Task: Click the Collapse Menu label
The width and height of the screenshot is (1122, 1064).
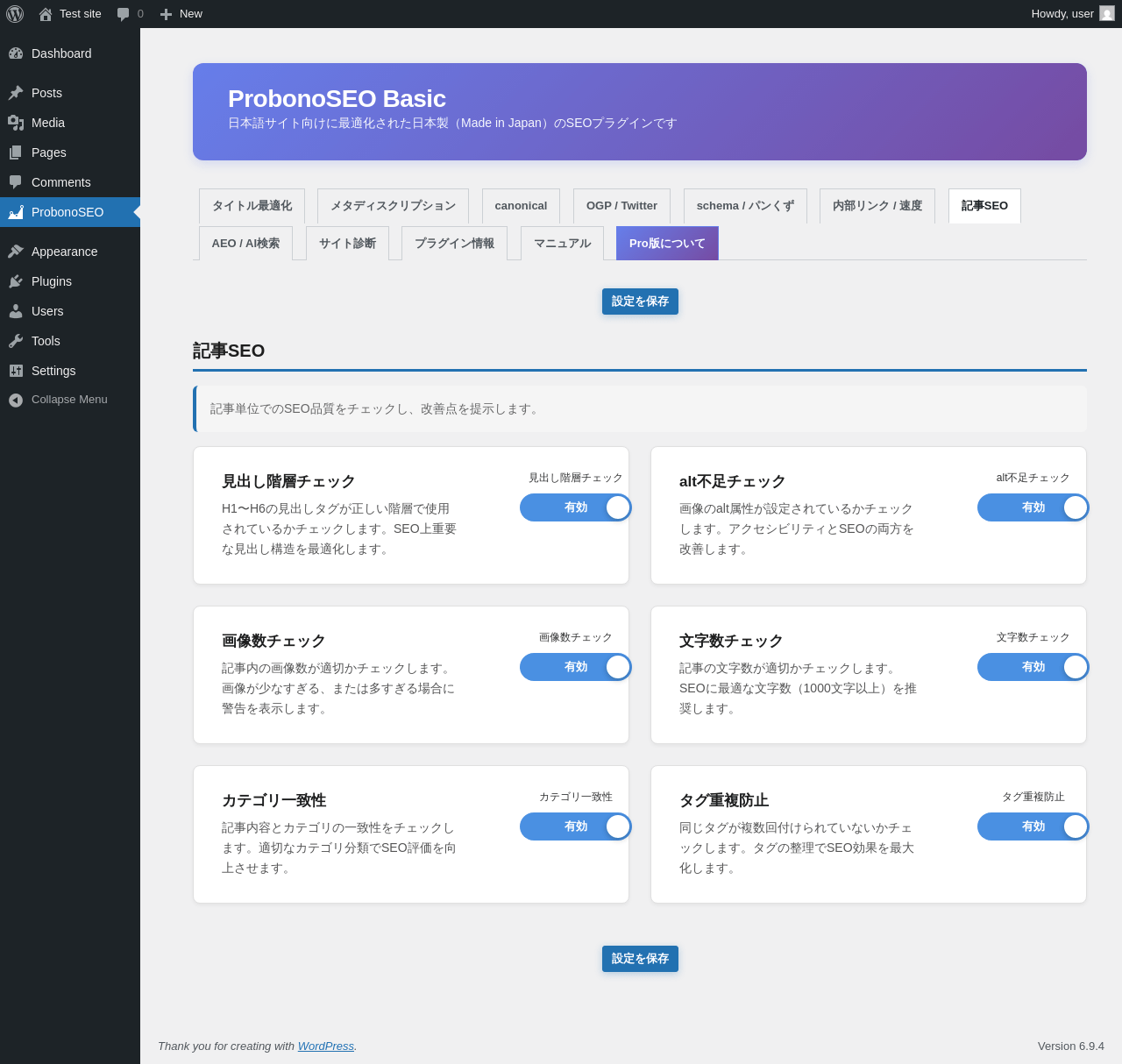Action: 69,400
